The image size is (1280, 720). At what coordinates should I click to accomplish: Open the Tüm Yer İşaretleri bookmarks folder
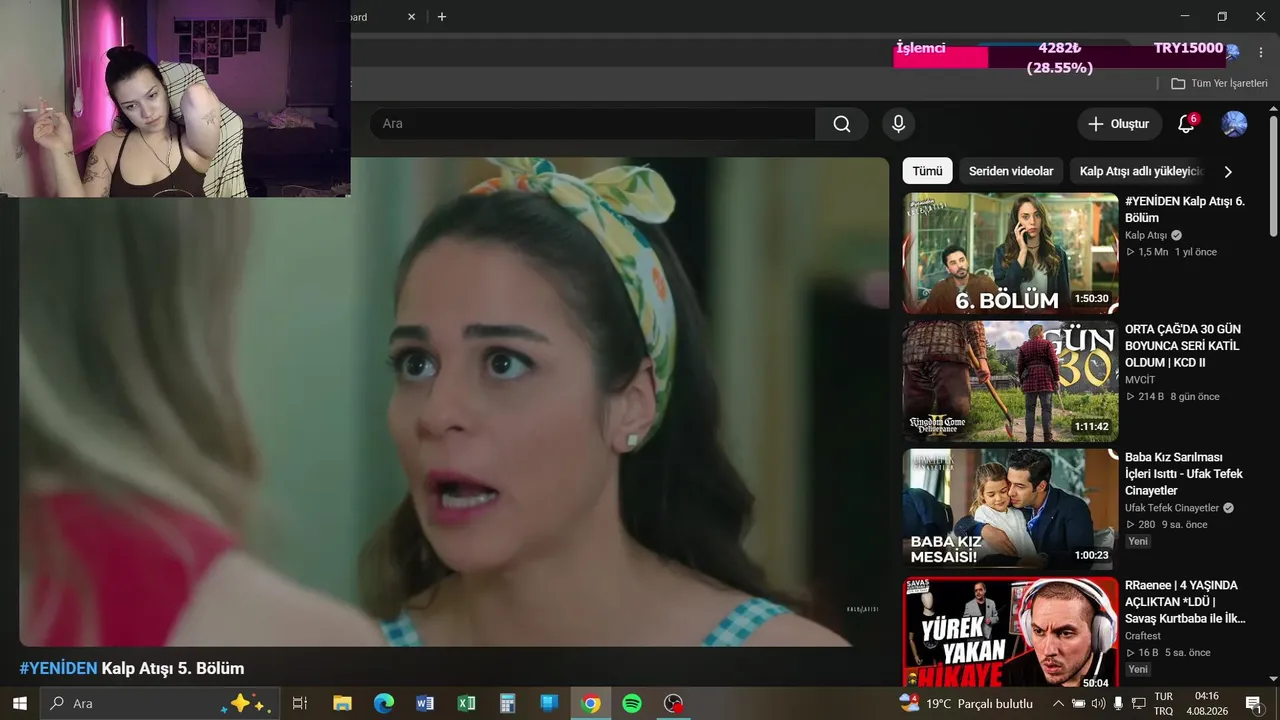click(1219, 84)
